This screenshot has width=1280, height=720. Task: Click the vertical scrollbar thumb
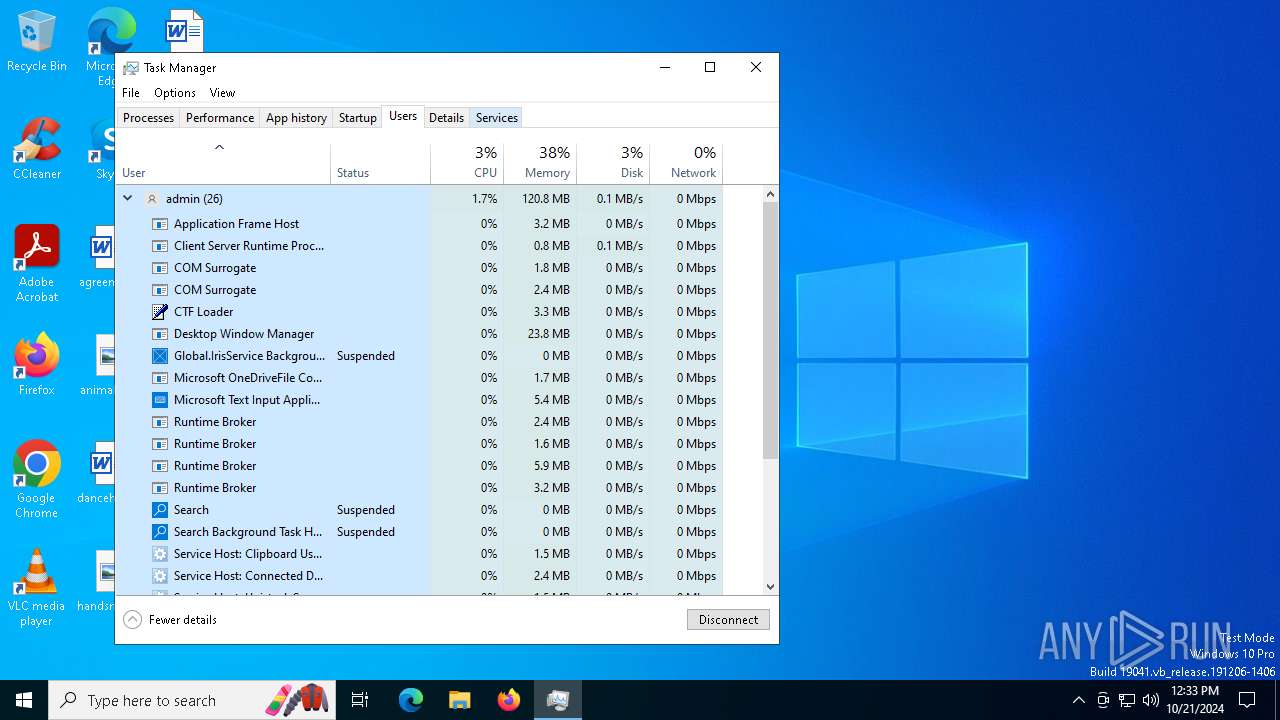(x=770, y=330)
